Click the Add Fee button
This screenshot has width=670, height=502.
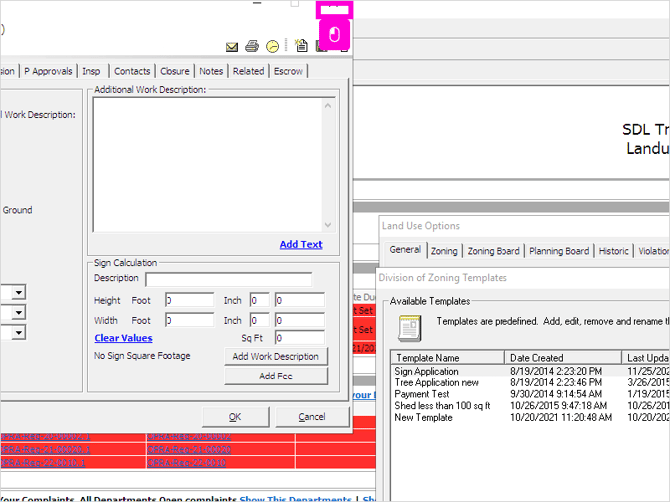pos(276,376)
